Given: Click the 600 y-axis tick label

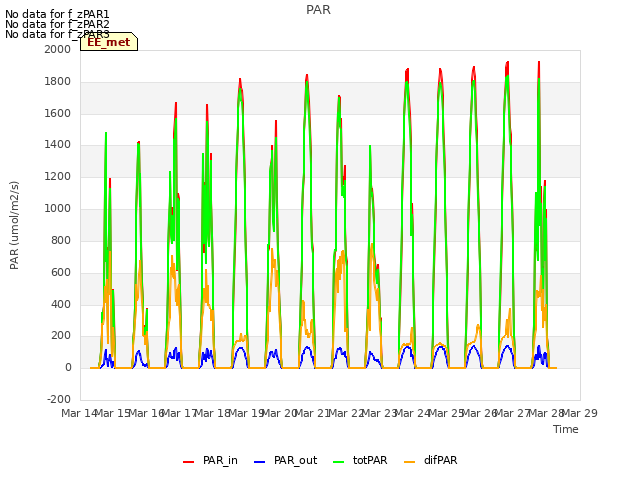Looking at the screenshot, I should point(61,273).
